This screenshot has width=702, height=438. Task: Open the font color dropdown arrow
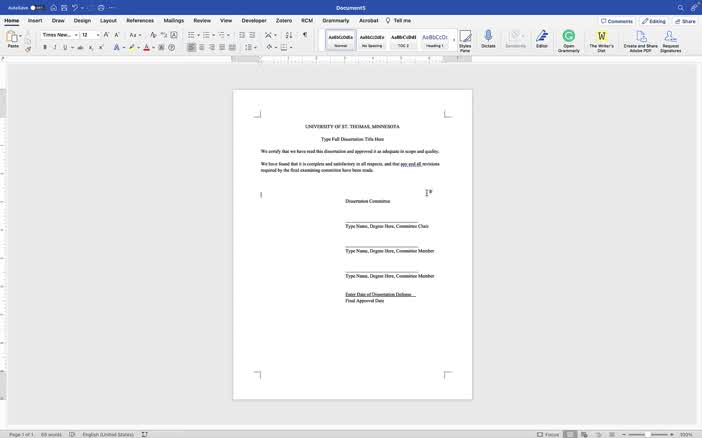click(153, 47)
